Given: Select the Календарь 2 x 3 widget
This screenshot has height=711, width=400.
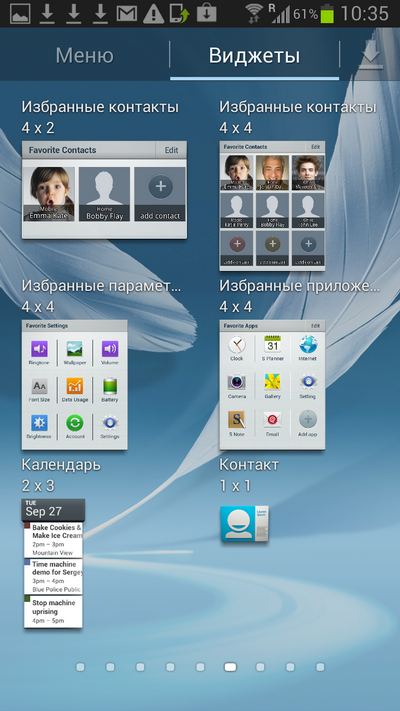Looking at the screenshot, I should coord(53,563).
